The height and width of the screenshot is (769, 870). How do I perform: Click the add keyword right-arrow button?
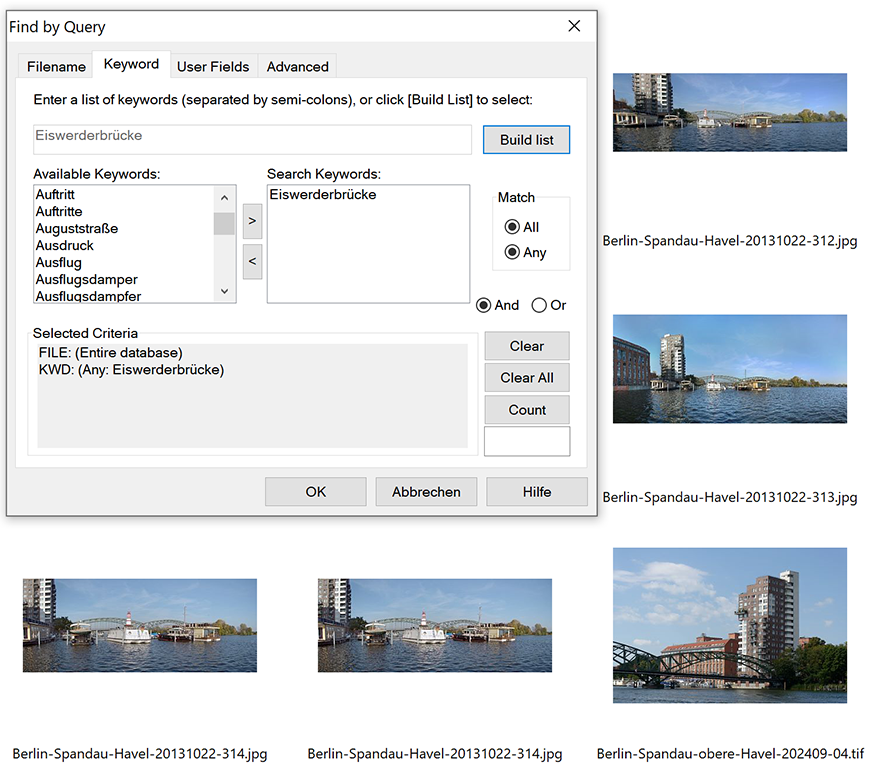(x=252, y=220)
